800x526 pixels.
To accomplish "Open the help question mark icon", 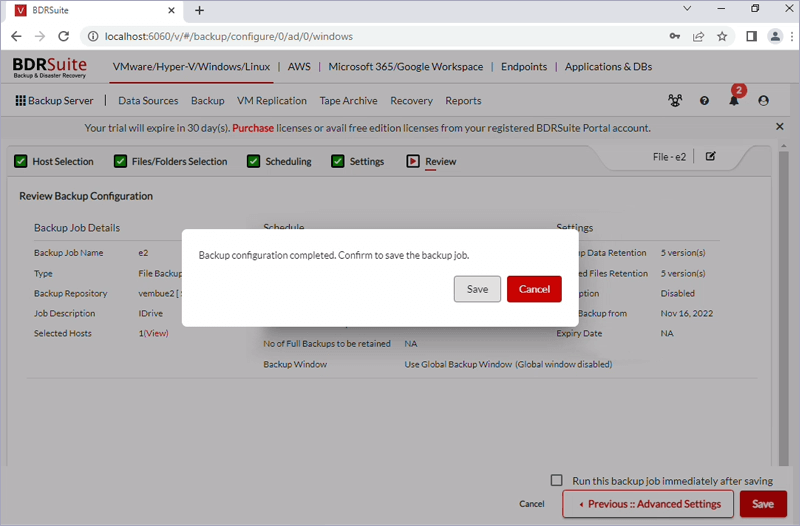I will (x=704, y=101).
